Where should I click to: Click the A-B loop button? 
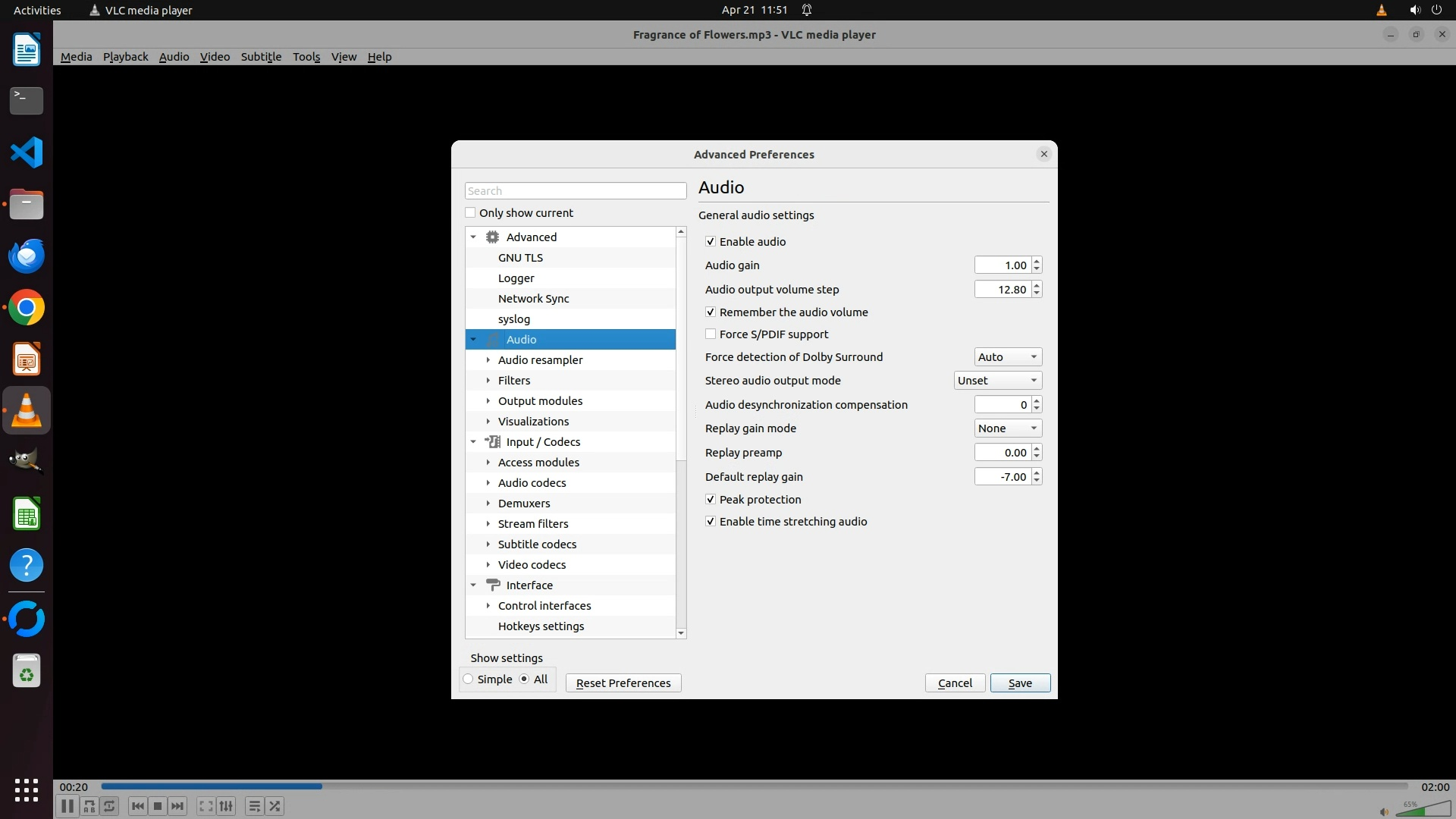89,806
